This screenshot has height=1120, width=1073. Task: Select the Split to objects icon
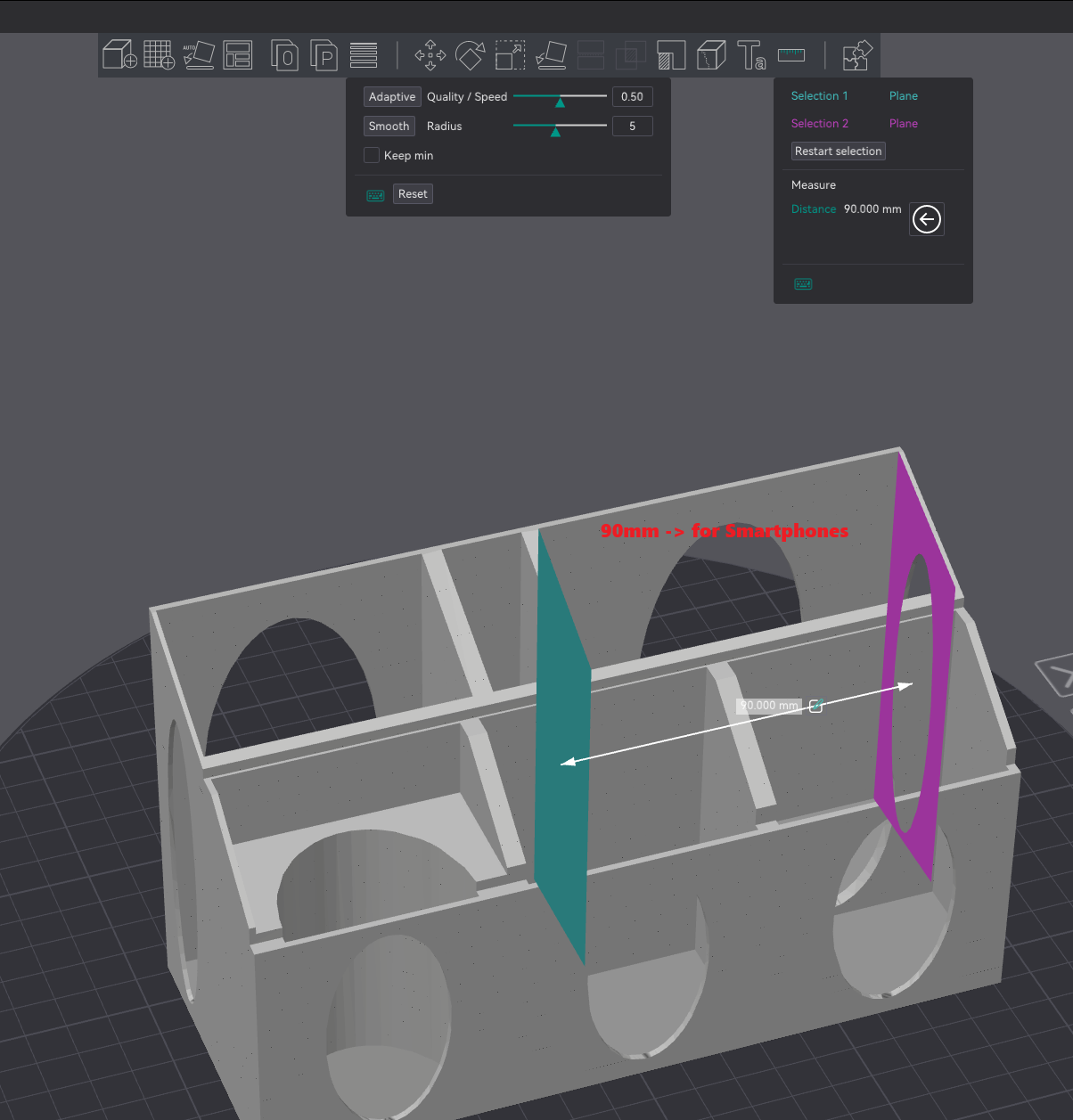(284, 55)
